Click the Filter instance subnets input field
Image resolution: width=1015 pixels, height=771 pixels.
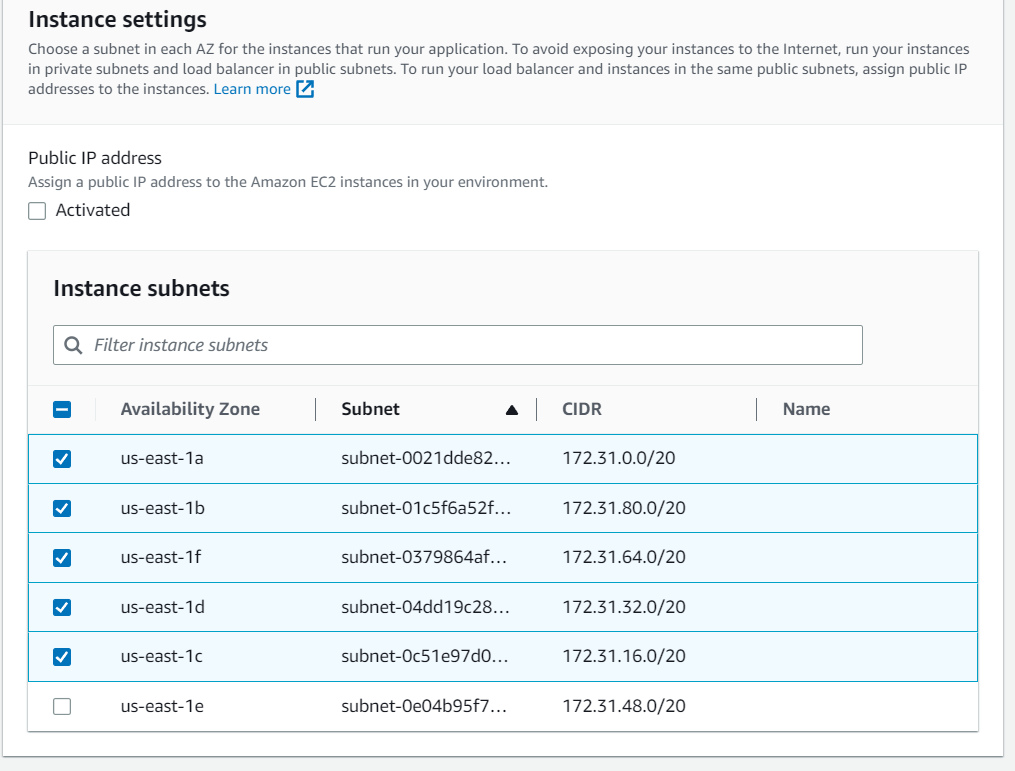(x=400, y=344)
